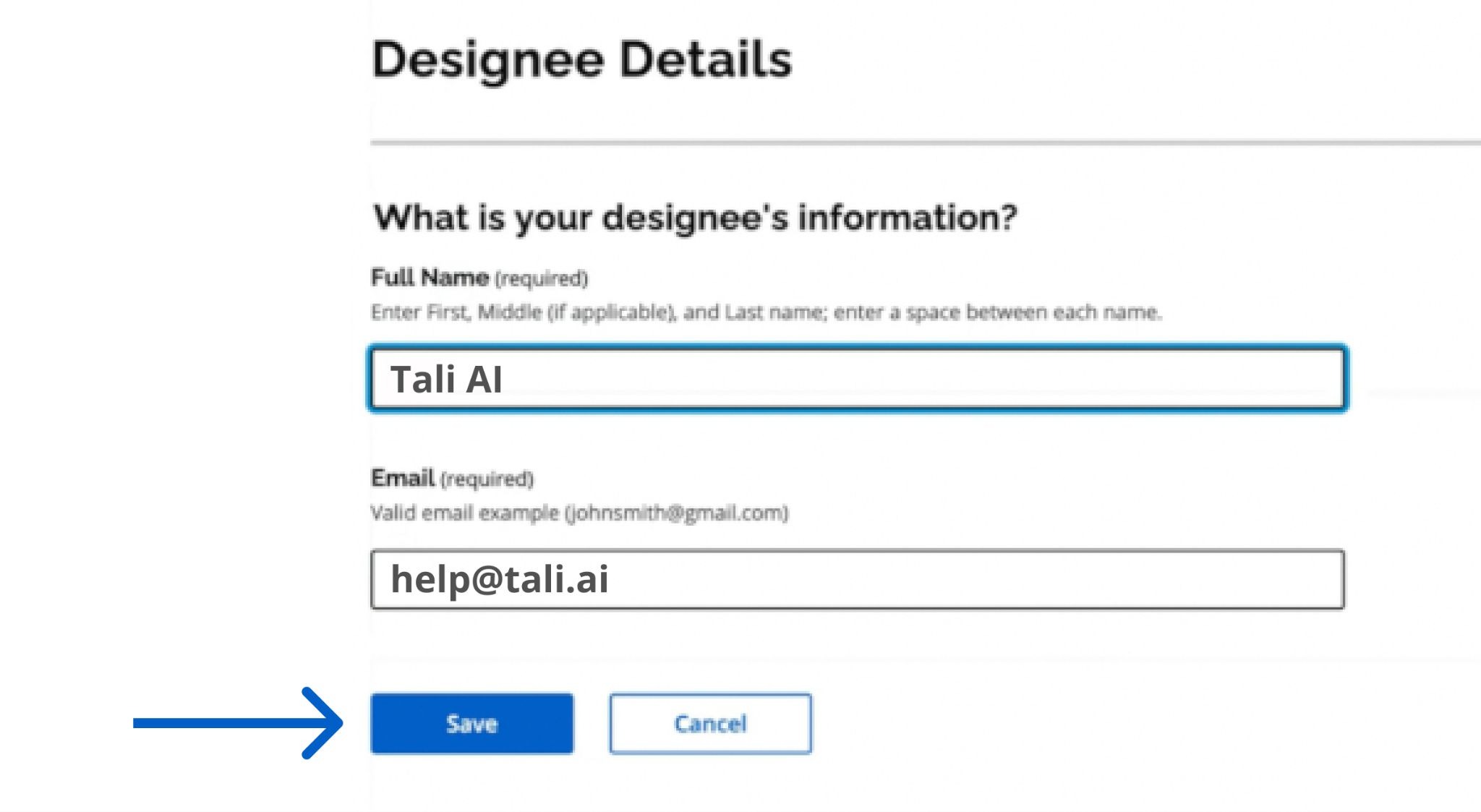The width and height of the screenshot is (1481, 812).
Task: Click the word 'Designee' in the title
Action: [488, 61]
